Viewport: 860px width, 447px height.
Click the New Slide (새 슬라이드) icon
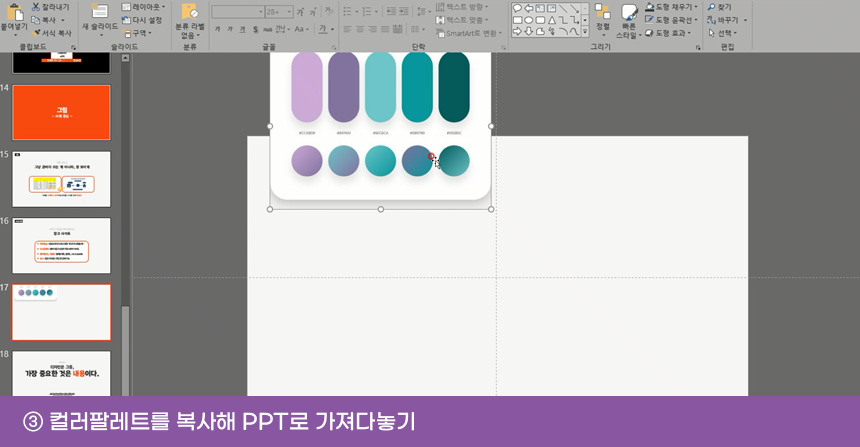click(99, 11)
